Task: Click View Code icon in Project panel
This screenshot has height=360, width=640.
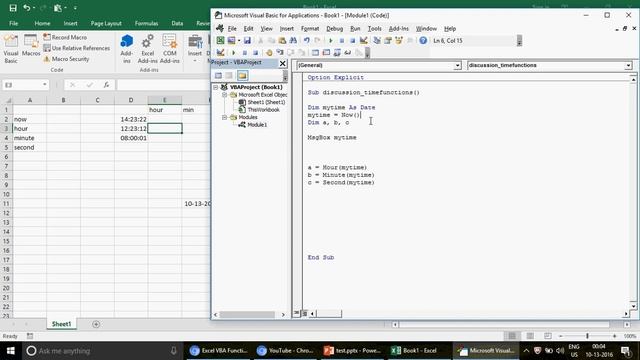Action: (x=218, y=76)
